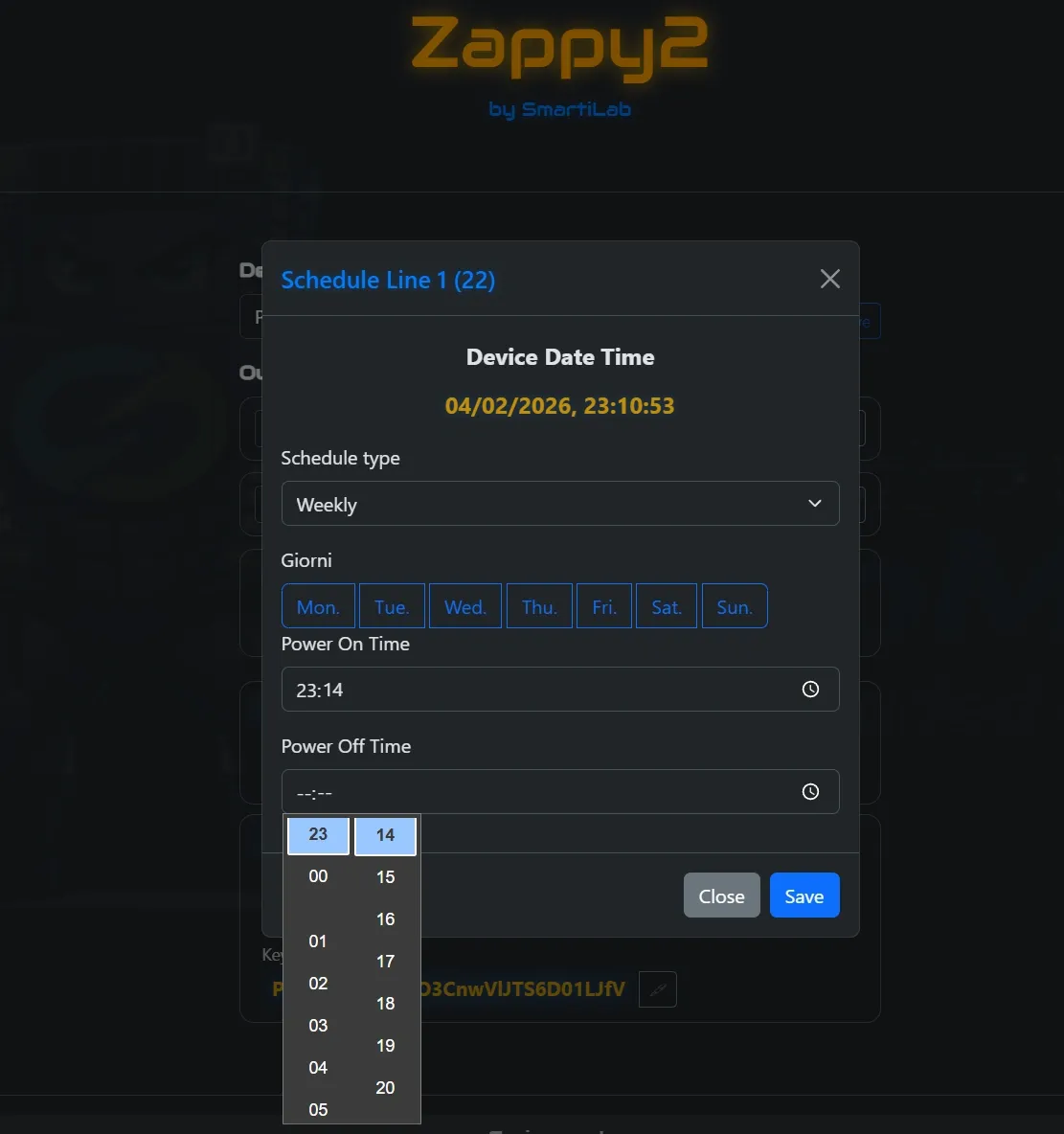Select hour 02 in the time picker

pos(318,984)
